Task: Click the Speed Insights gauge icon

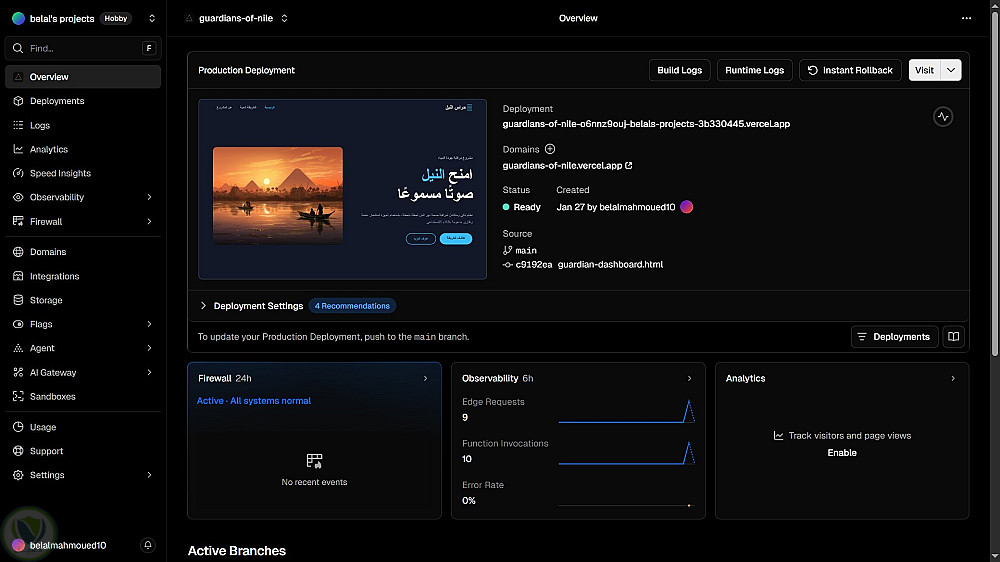Action: coord(18,173)
